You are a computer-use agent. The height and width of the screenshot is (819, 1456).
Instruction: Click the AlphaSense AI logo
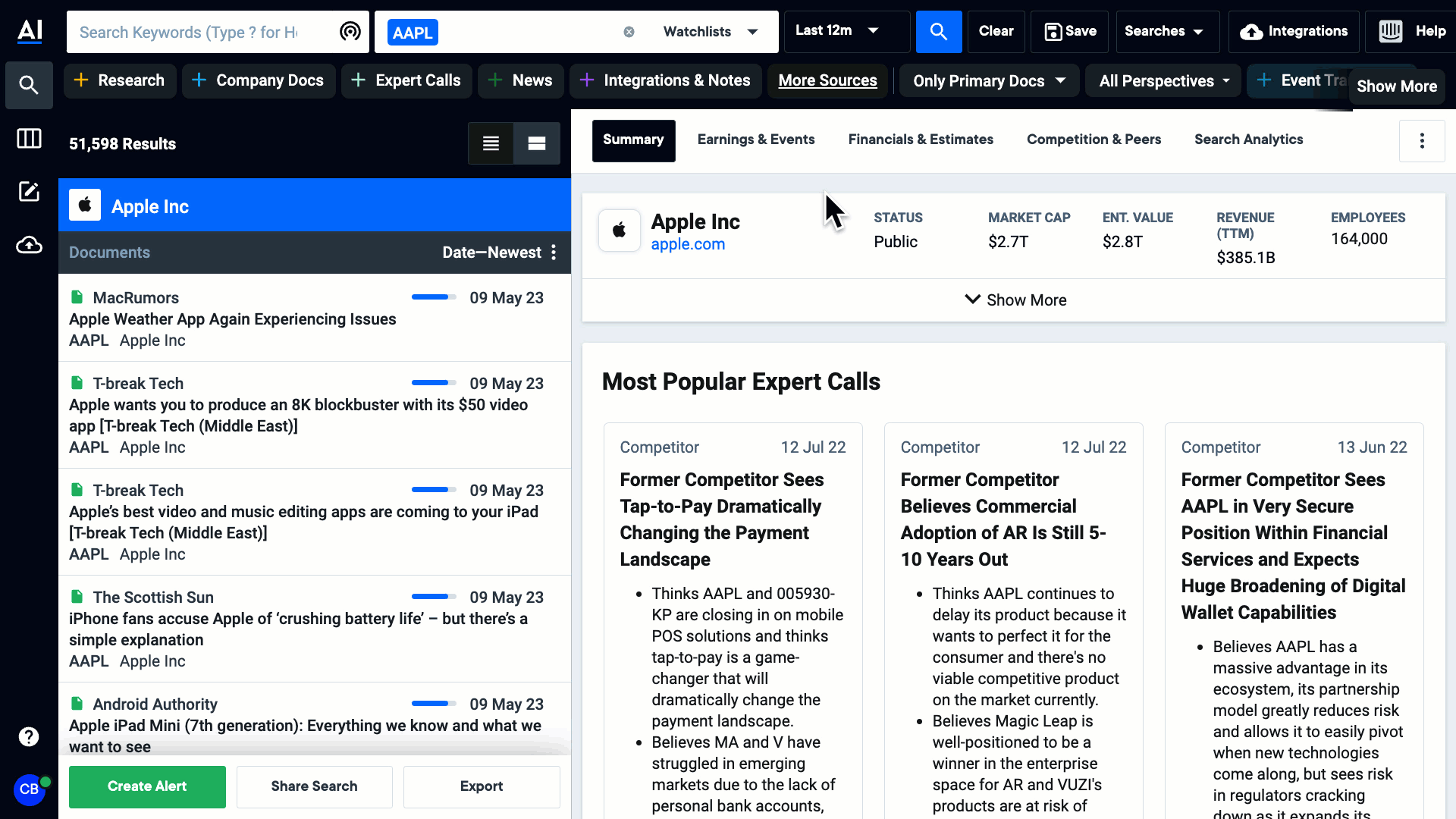coord(30,31)
